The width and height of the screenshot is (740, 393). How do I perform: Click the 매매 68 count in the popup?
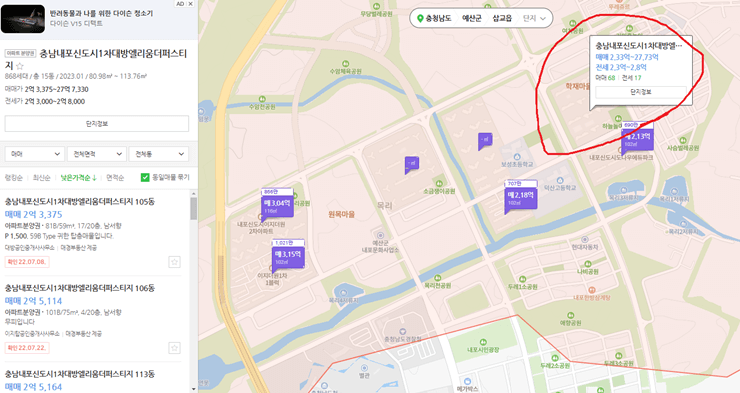605,78
